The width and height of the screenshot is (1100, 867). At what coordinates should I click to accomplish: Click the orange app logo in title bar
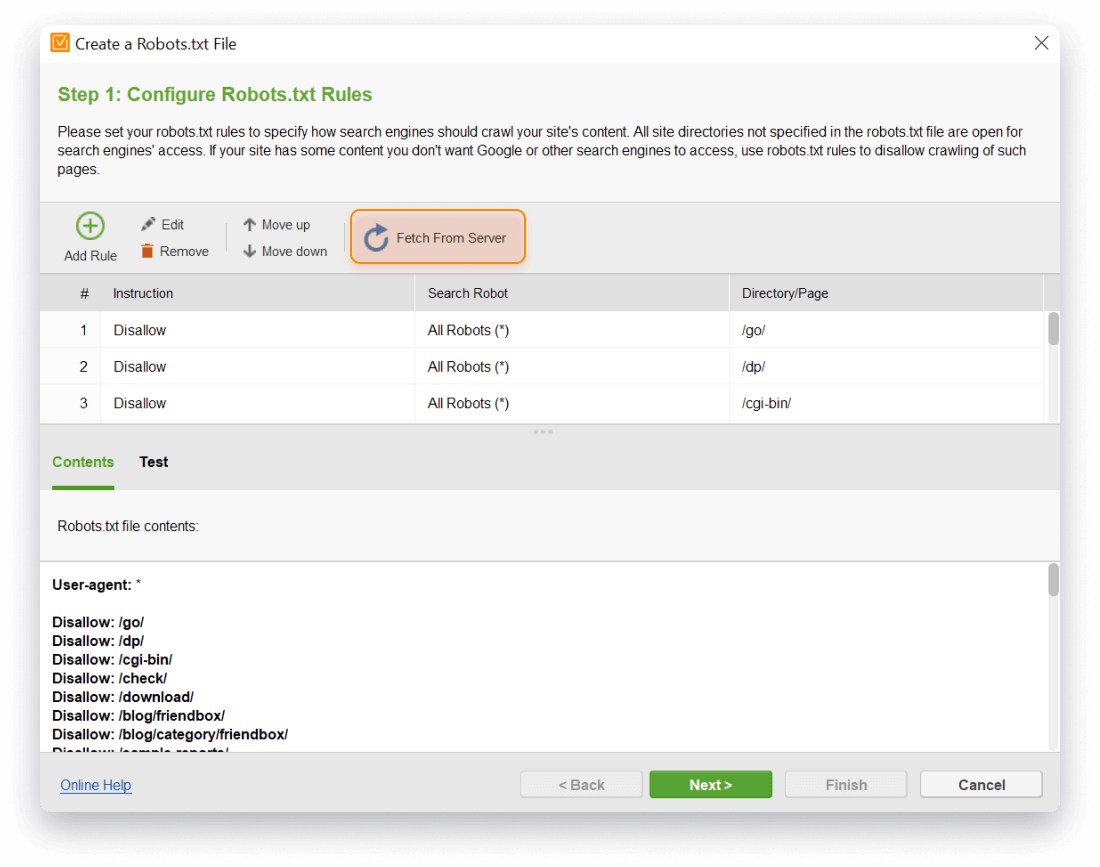click(x=60, y=43)
